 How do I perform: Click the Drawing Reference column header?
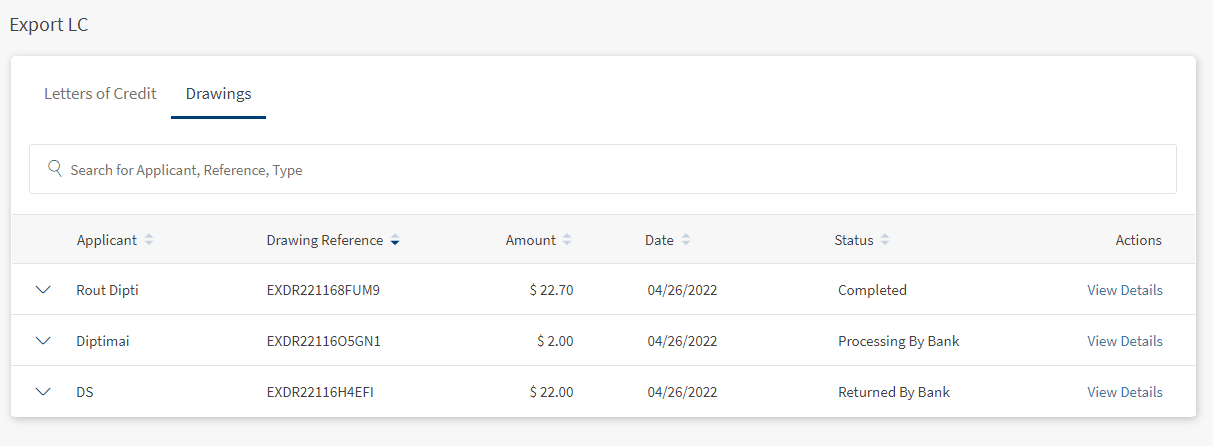(325, 240)
